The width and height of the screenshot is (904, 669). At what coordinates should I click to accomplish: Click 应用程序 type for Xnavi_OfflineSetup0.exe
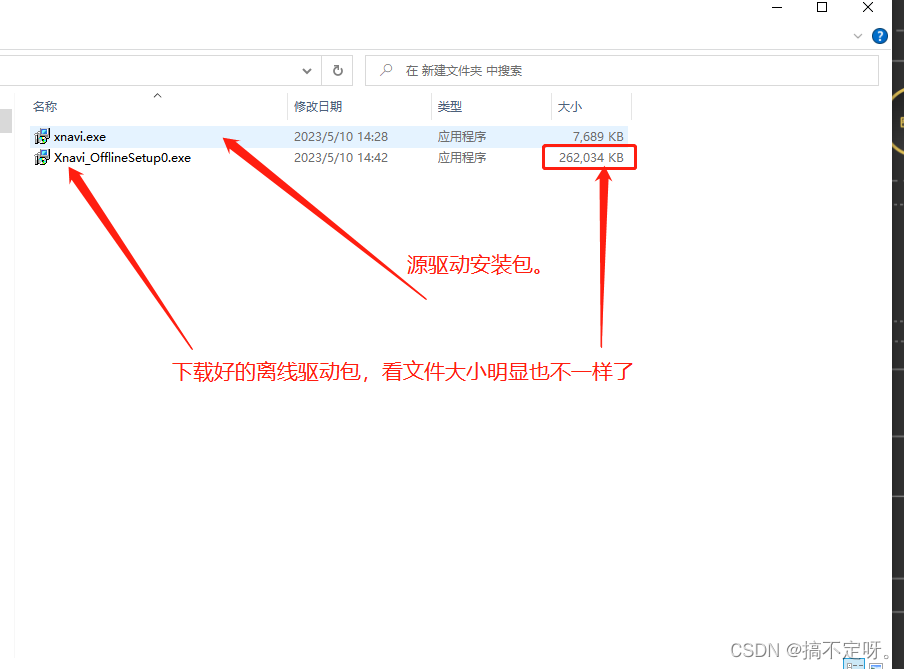(461, 157)
